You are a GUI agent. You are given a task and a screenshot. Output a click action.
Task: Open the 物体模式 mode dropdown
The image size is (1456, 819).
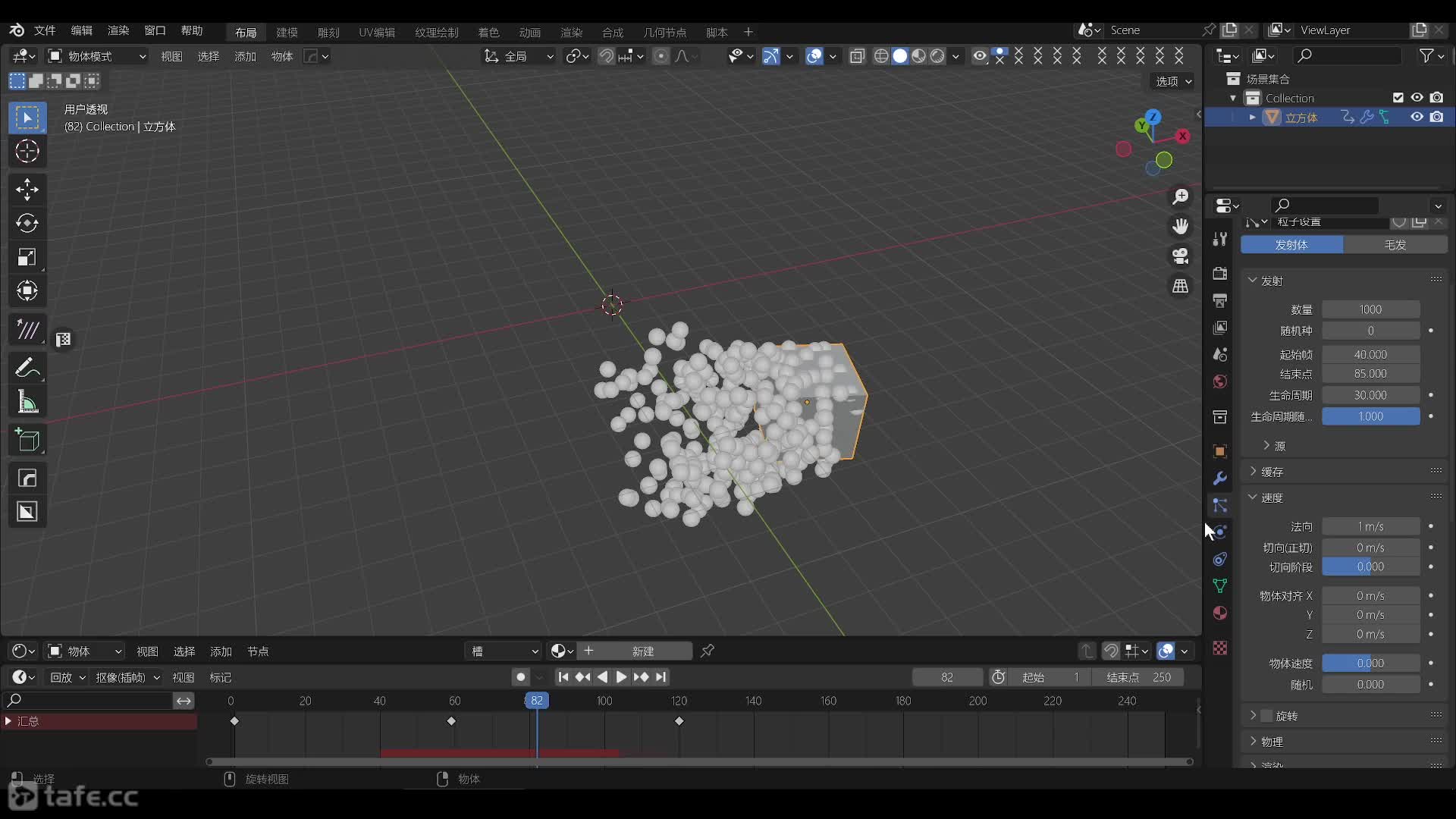click(x=96, y=56)
